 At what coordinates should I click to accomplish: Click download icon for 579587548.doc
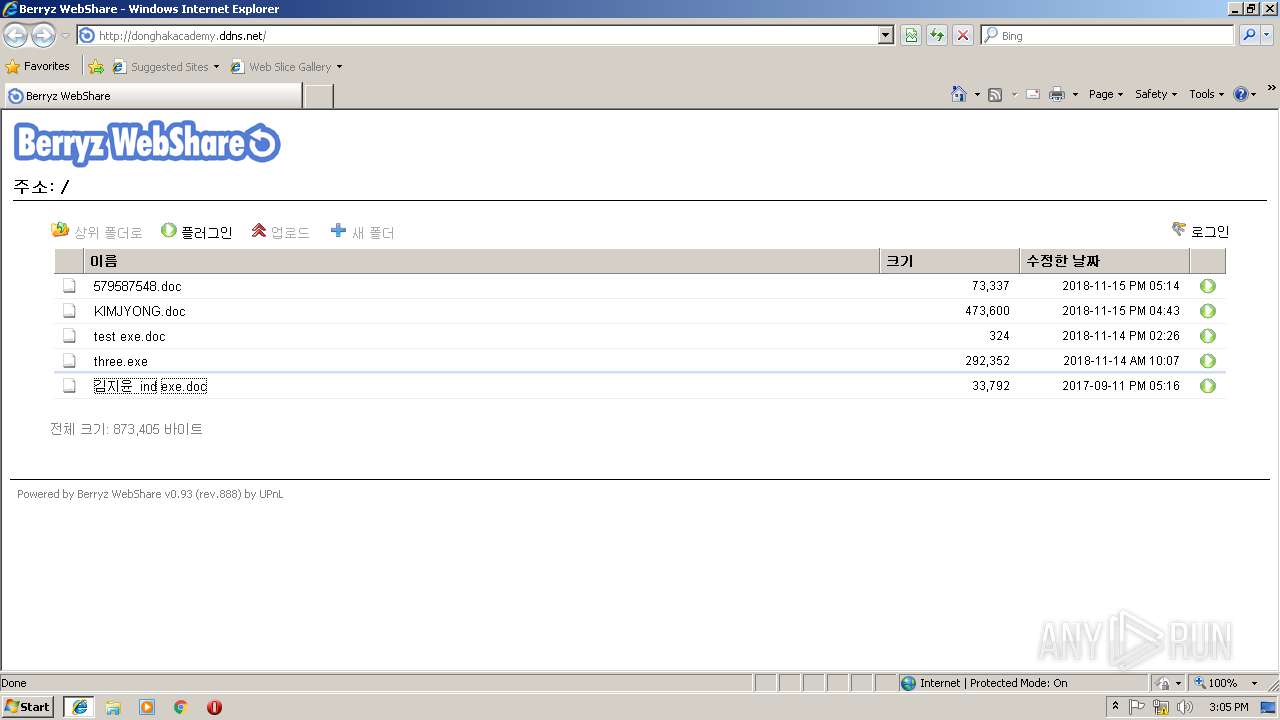(1208, 286)
